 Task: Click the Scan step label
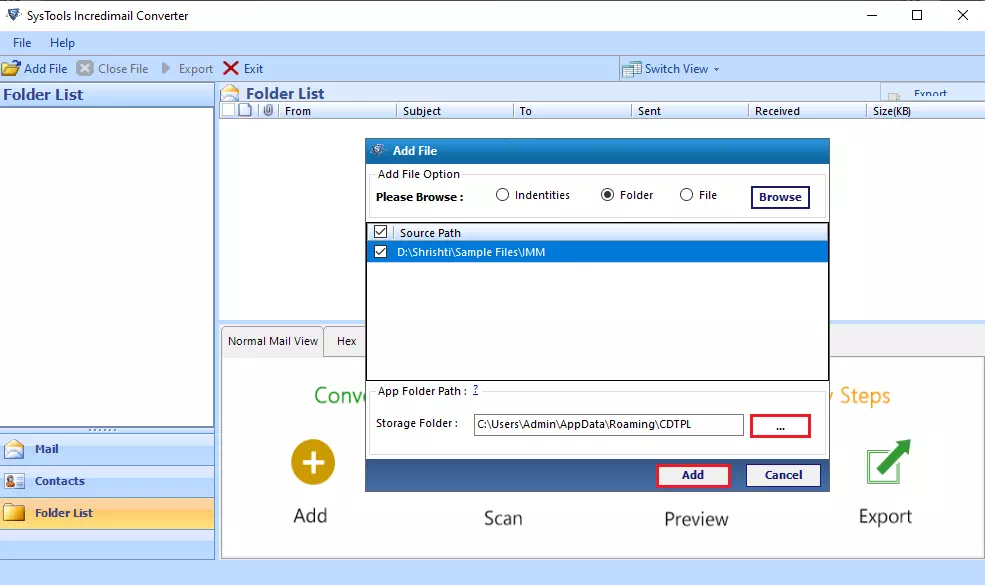click(503, 518)
